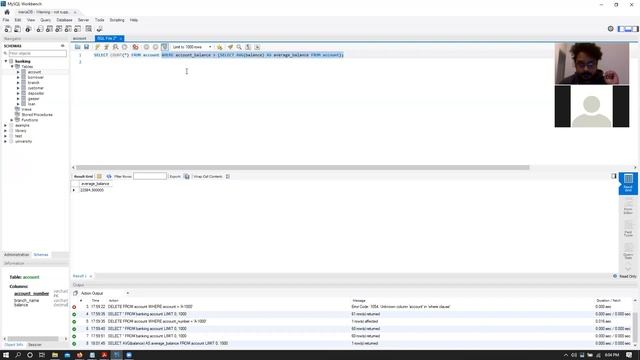Create new stored procedure icon
Screen dimensions: 640x360
[x=68, y=29]
